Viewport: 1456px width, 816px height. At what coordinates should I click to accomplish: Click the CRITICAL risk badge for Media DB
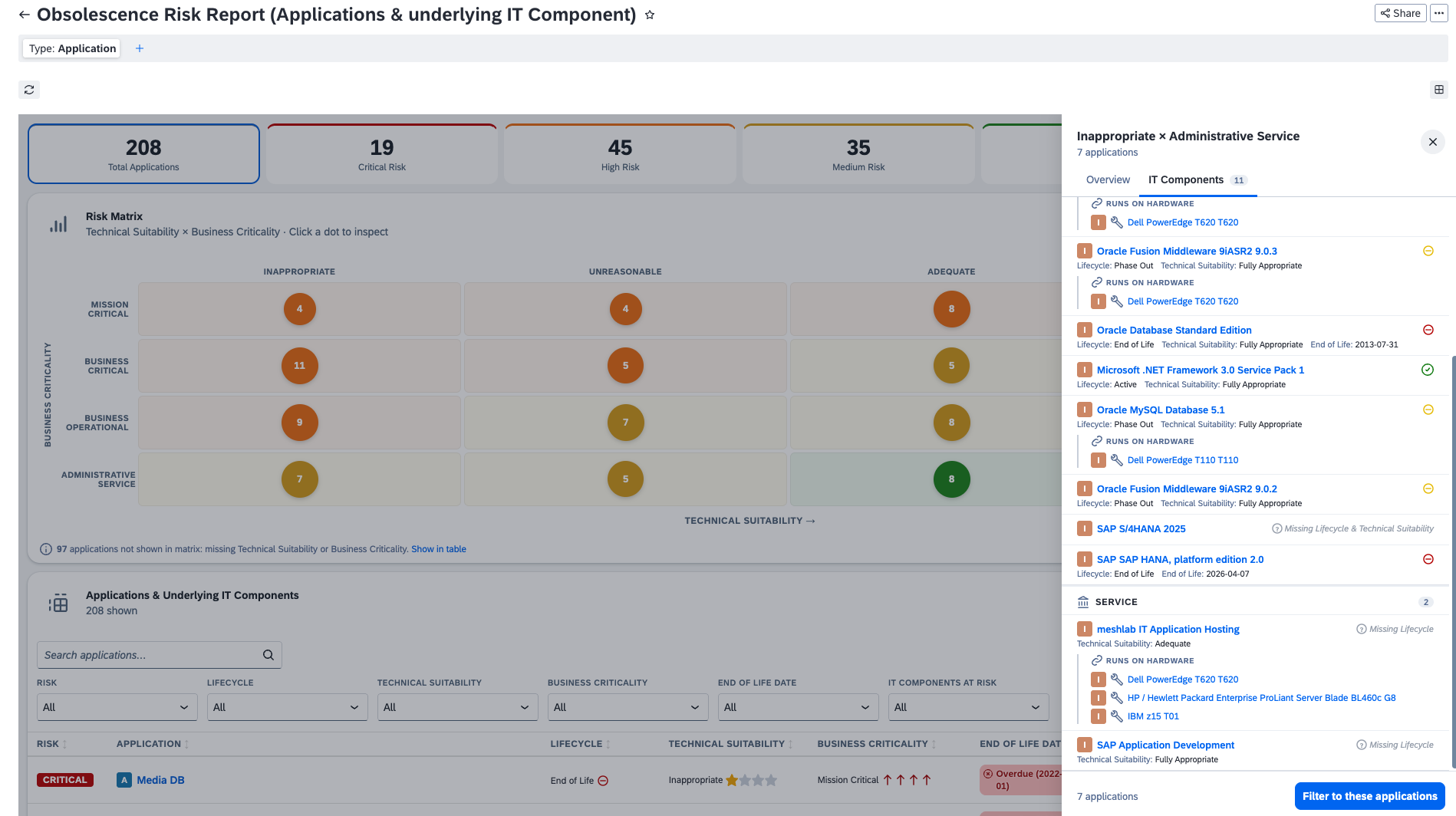65,780
